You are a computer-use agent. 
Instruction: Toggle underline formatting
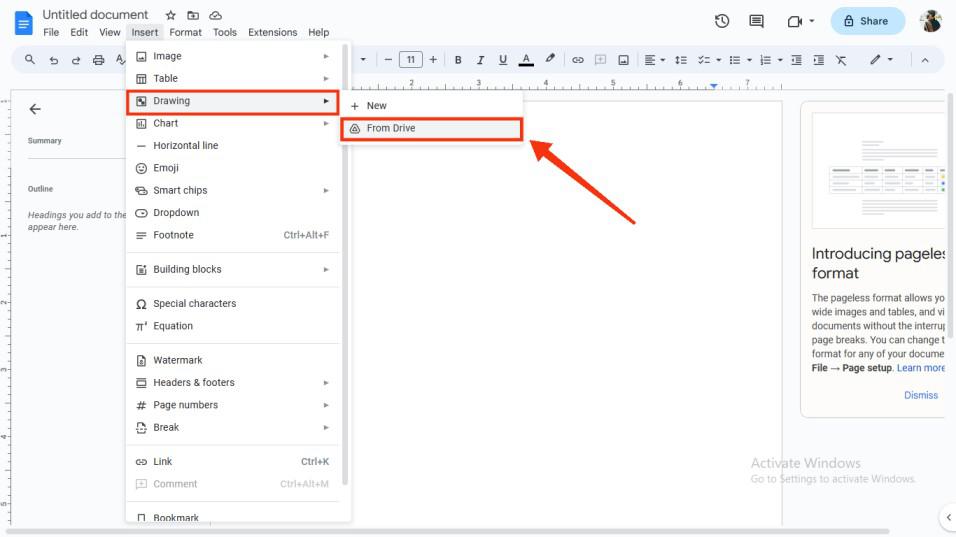click(x=502, y=60)
